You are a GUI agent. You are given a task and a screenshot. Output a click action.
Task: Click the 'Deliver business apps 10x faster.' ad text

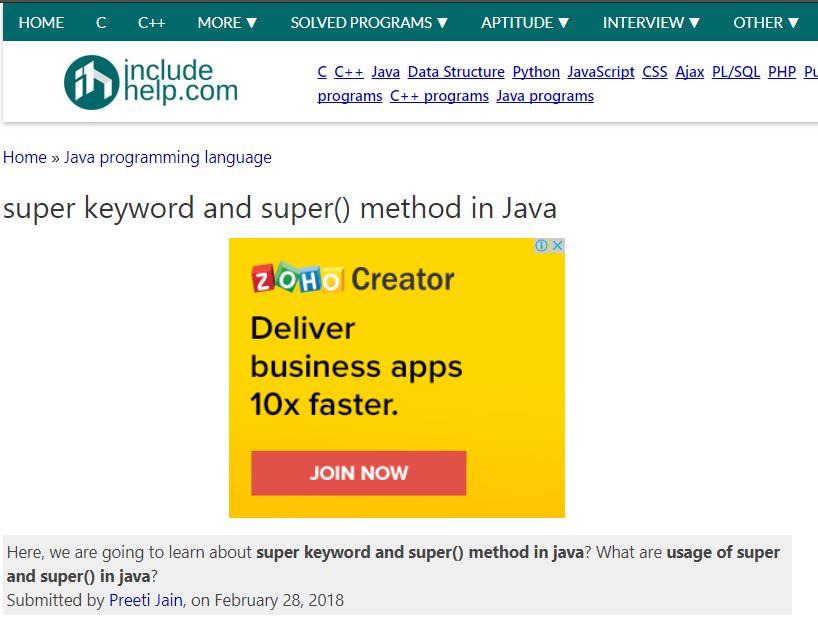pos(356,366)
